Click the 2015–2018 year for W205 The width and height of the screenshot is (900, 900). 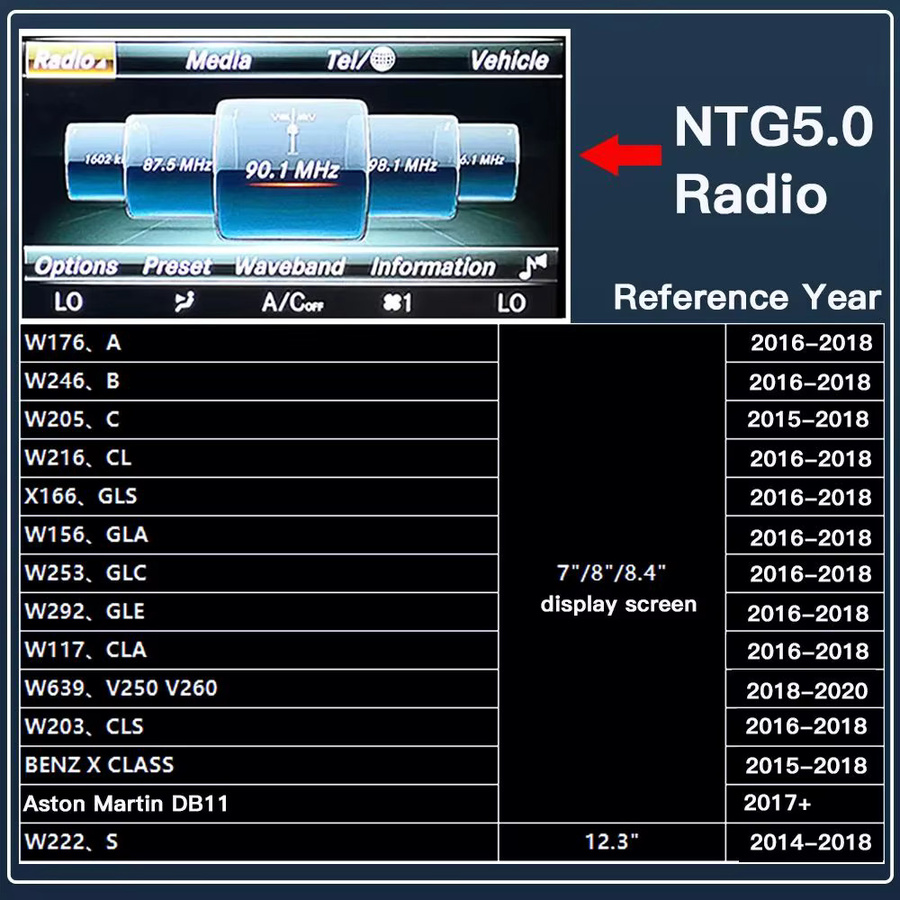point(805,420)
